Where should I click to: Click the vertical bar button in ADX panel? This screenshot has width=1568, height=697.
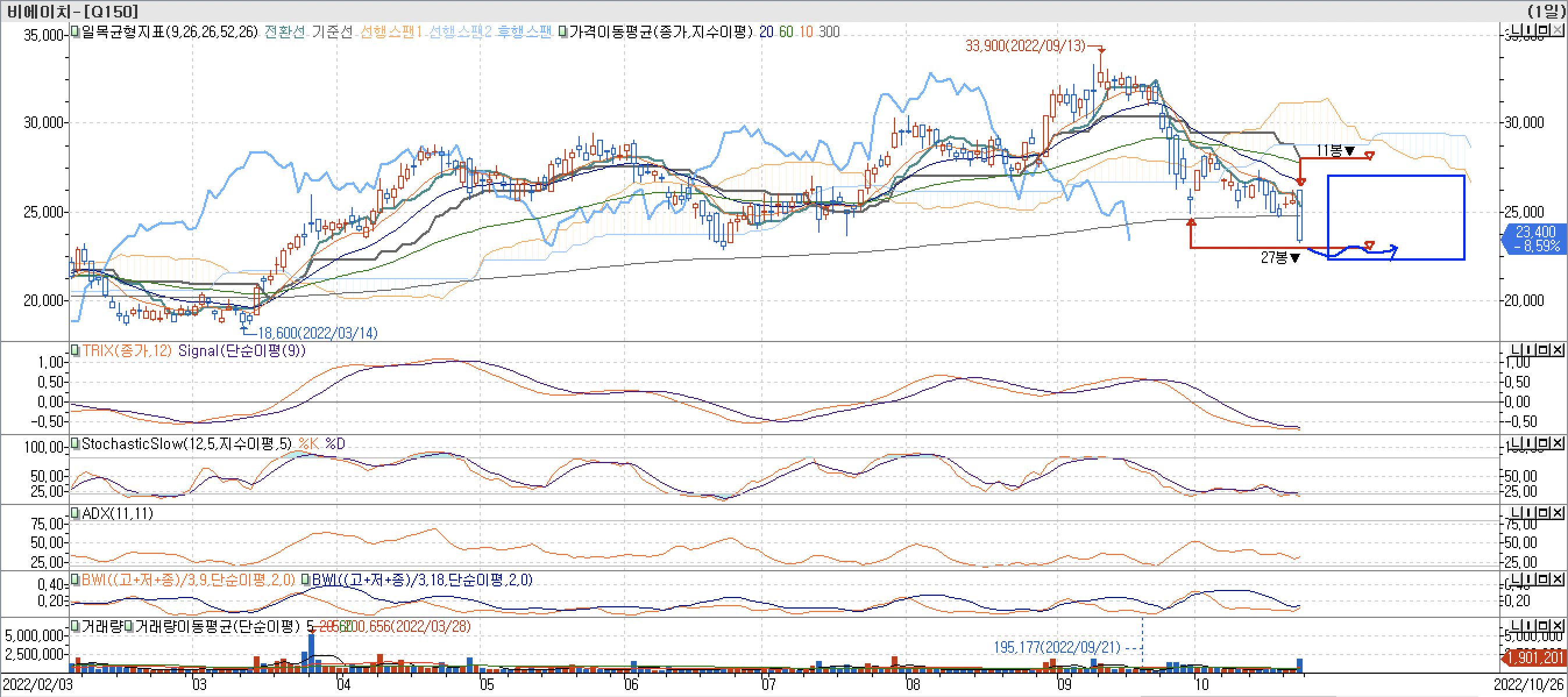[x=1529, y=513]
